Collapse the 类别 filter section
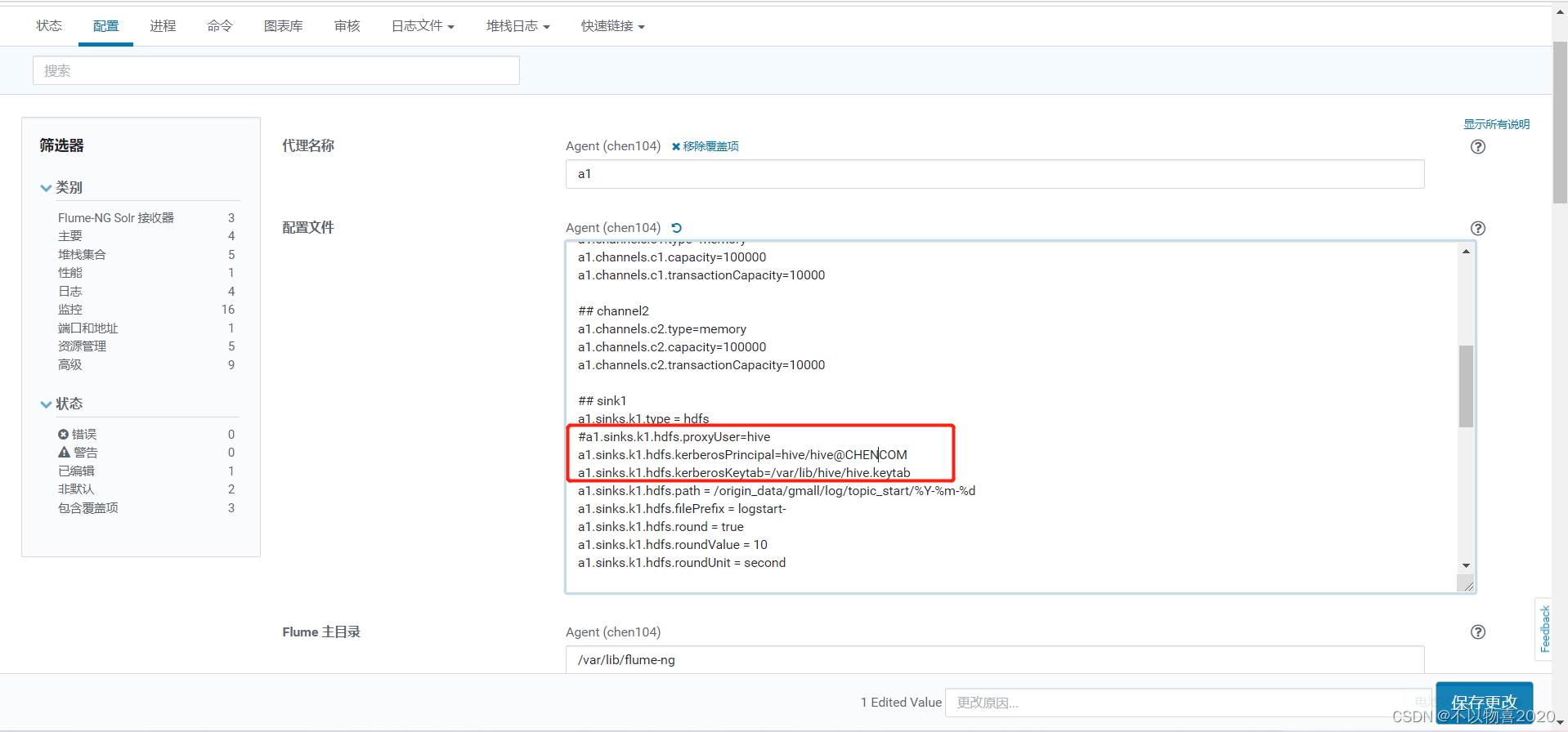Screen dimensions: 1568x732 pyautogui.click(x=61, y=188)
